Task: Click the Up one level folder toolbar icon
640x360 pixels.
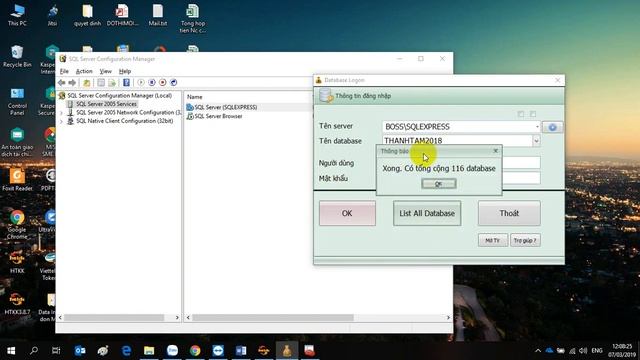Action: pos(87,82)
